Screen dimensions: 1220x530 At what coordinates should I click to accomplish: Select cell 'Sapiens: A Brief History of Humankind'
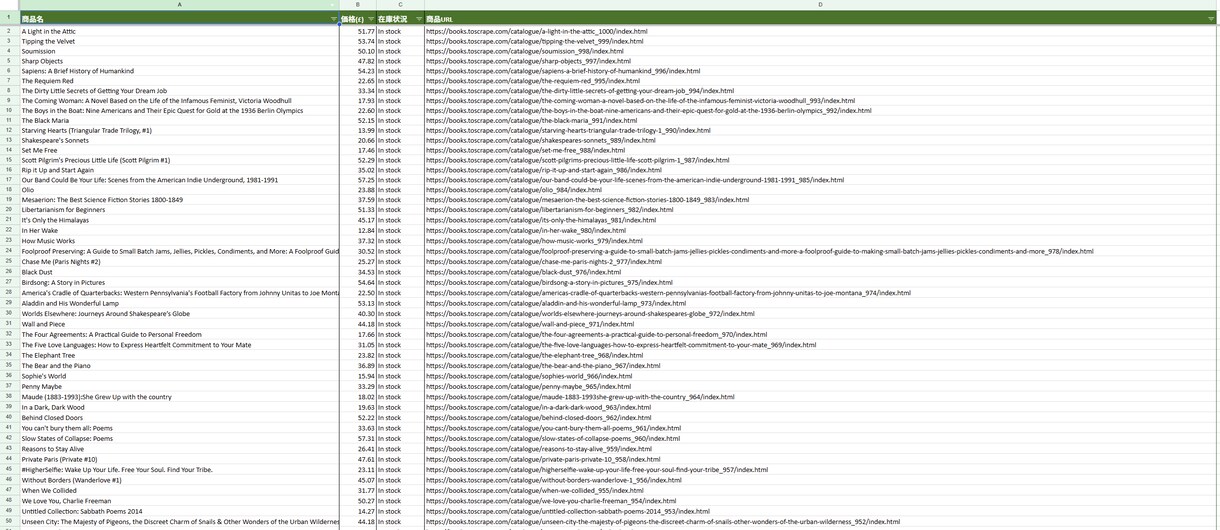179,71
